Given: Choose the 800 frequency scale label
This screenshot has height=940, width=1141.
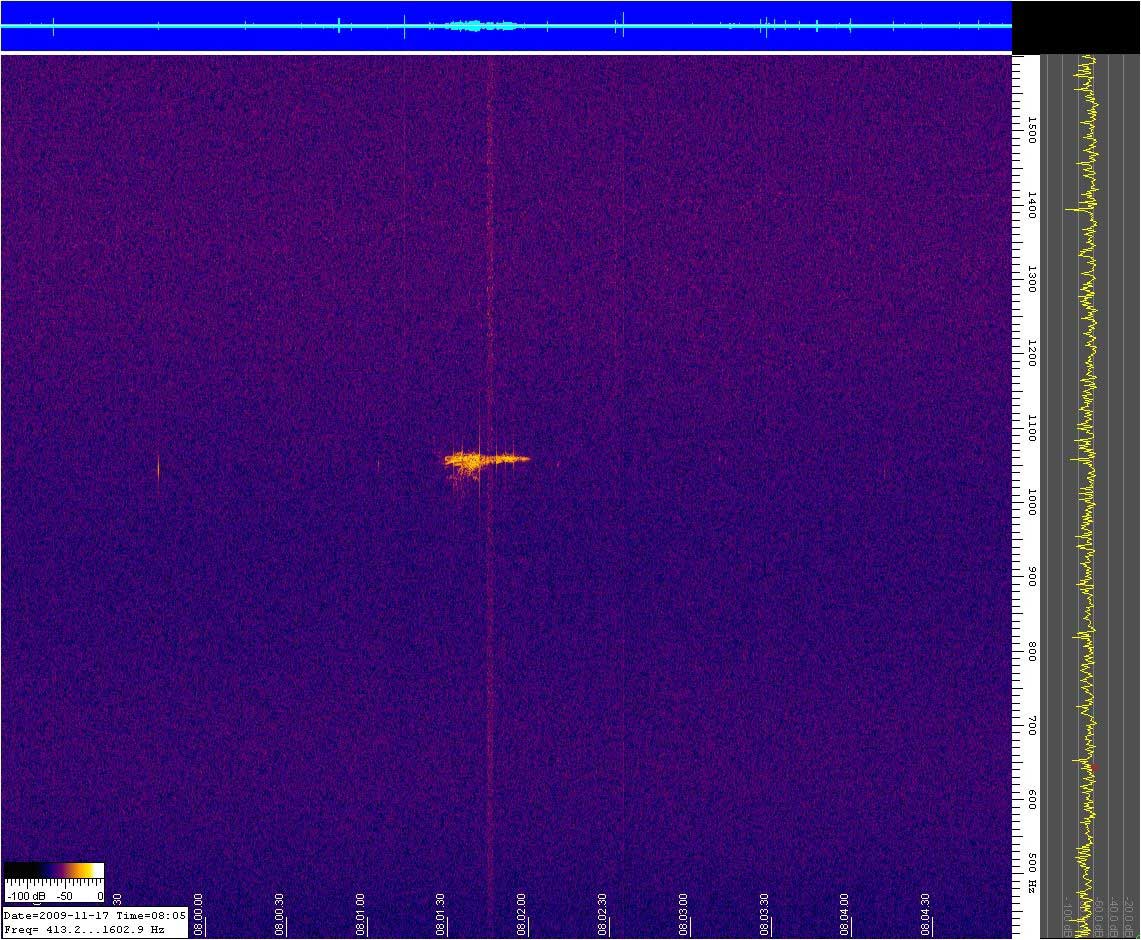Looking at the screenshot, I should pos(1032,652).
